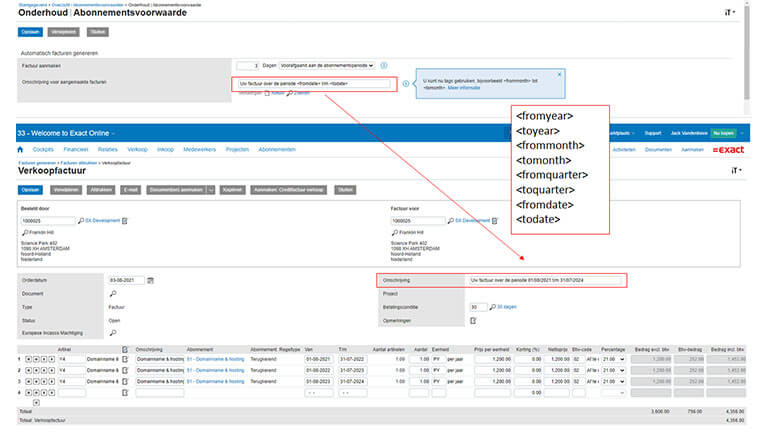Open Percentage dropdown in empty line 4

pos(613,393)
